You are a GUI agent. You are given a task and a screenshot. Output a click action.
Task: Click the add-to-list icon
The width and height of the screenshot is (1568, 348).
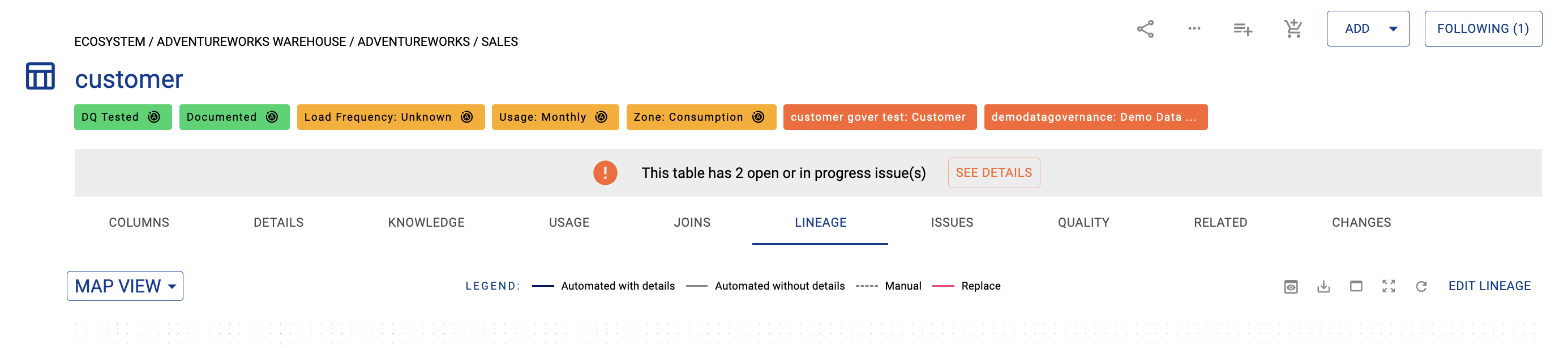pos(1243,29)
